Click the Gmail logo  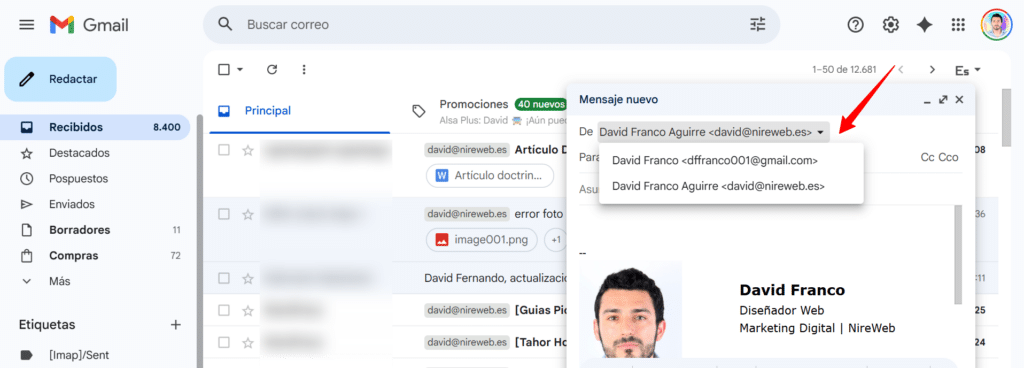click(x=89, y=25)
